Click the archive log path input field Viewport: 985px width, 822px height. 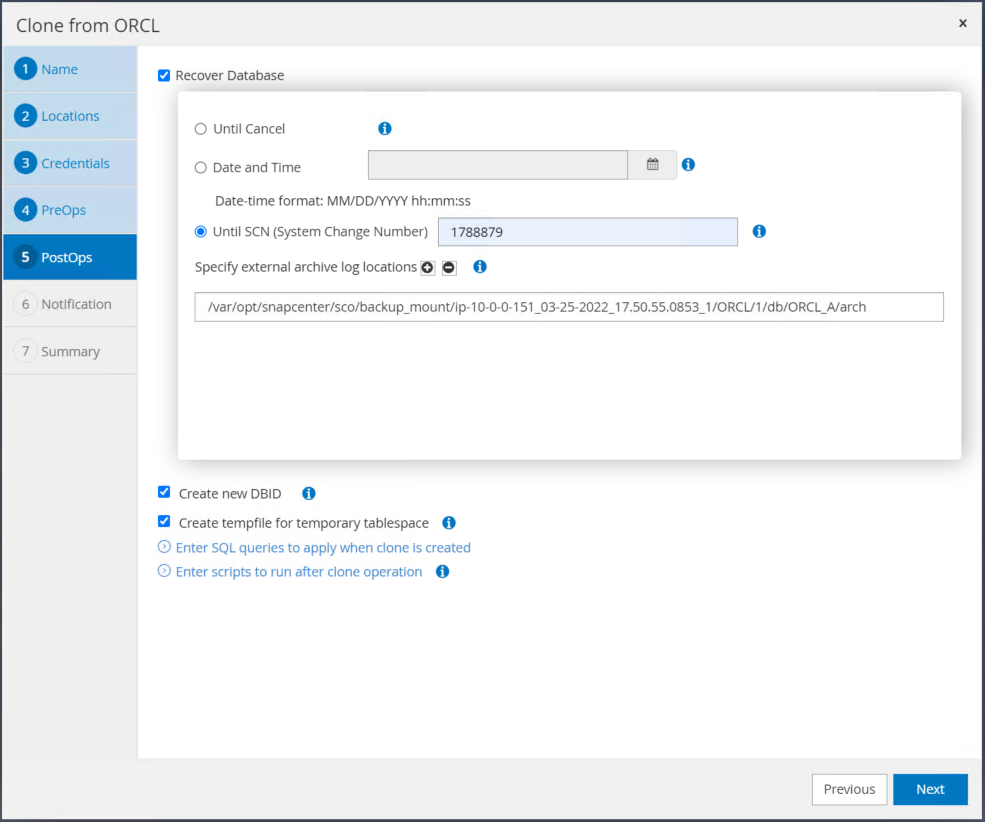[x=569, y=307]
